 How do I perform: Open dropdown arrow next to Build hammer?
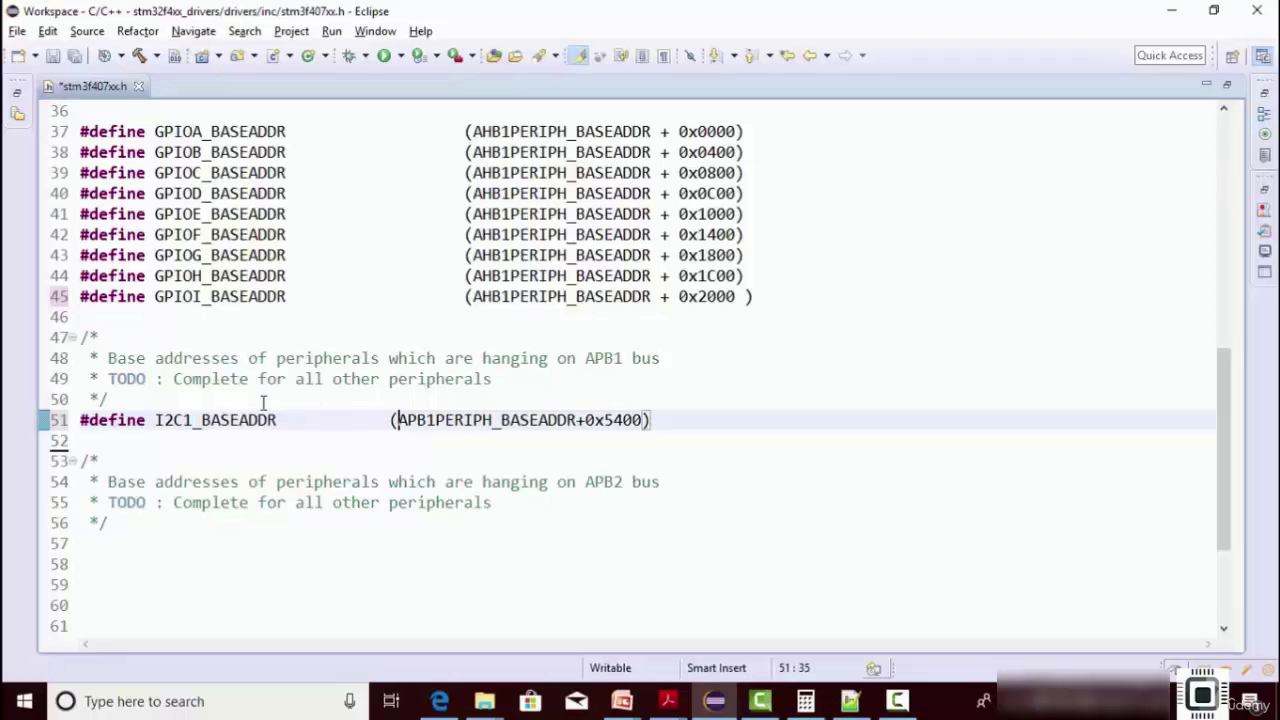(x=155, y=56)
